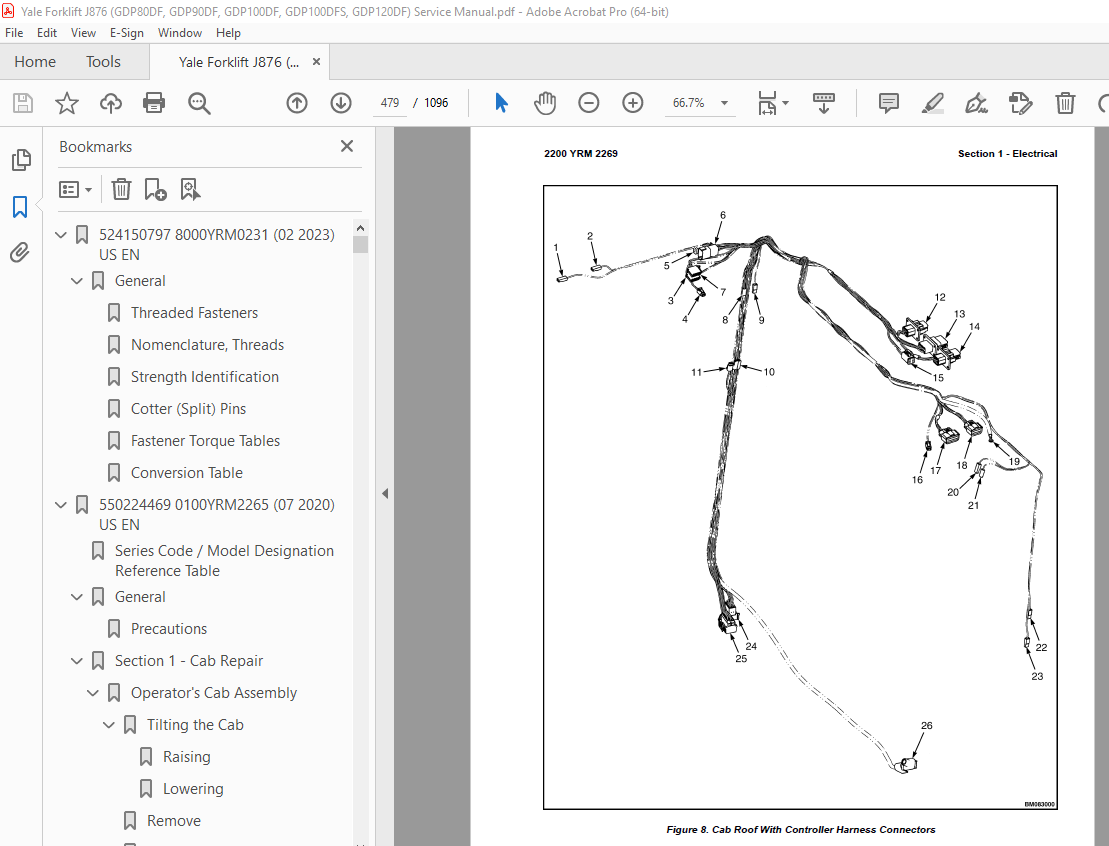
Task: Collapse the navigation pane arrow
Action: coord(385,494)
